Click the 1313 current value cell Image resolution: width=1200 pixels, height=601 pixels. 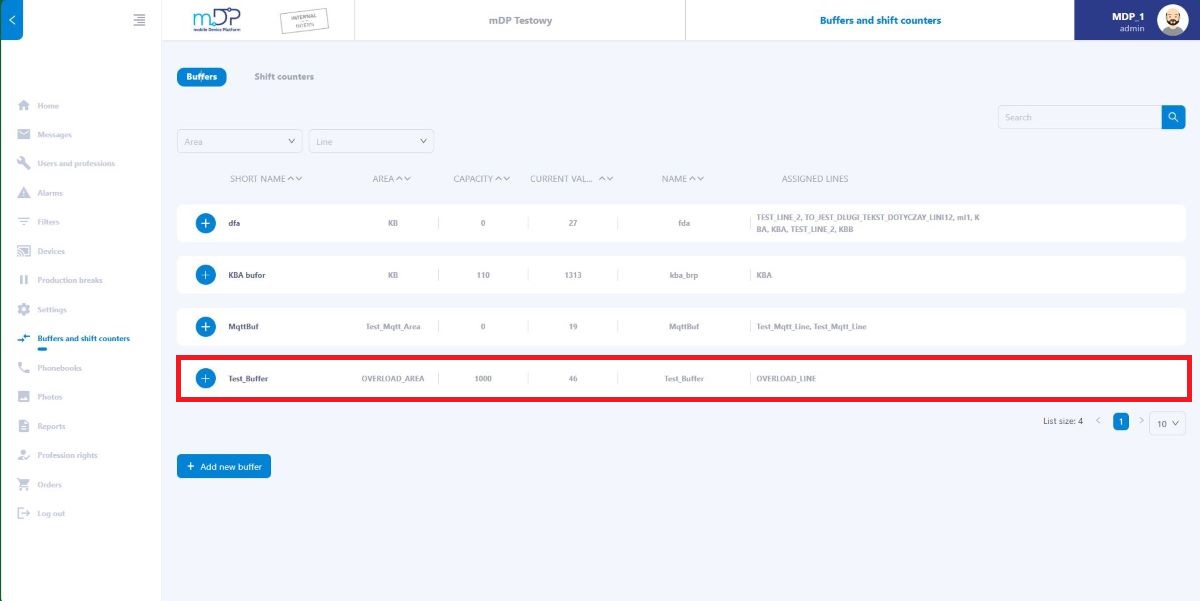click(572, 275)
